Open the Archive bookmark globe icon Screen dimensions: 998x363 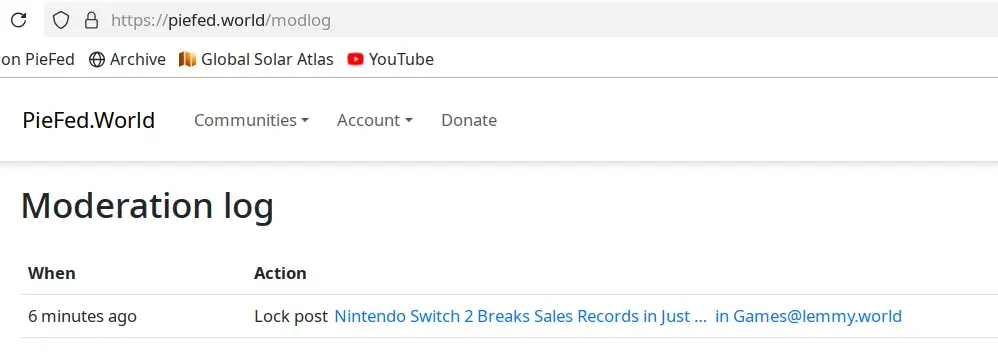pos(97,59)
